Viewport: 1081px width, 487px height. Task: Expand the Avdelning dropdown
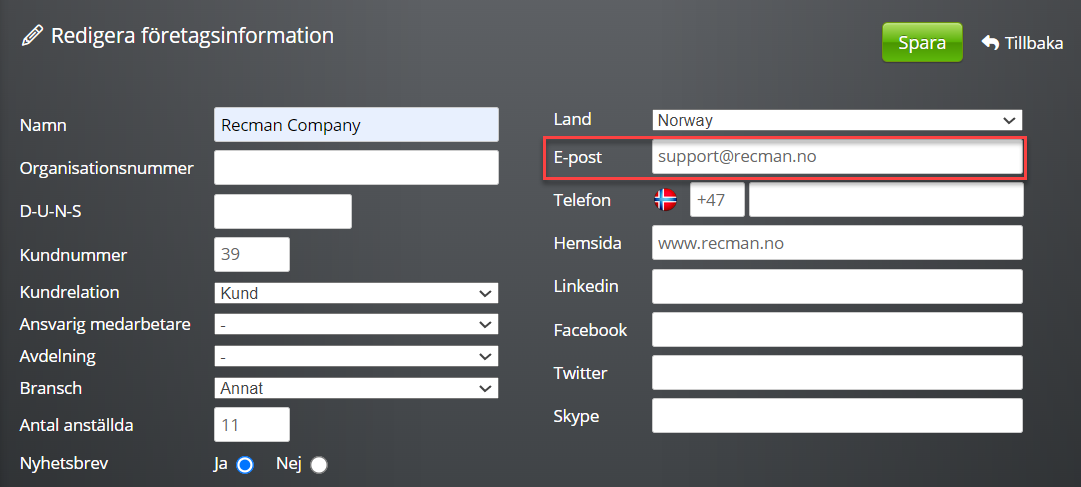[356, 356]
